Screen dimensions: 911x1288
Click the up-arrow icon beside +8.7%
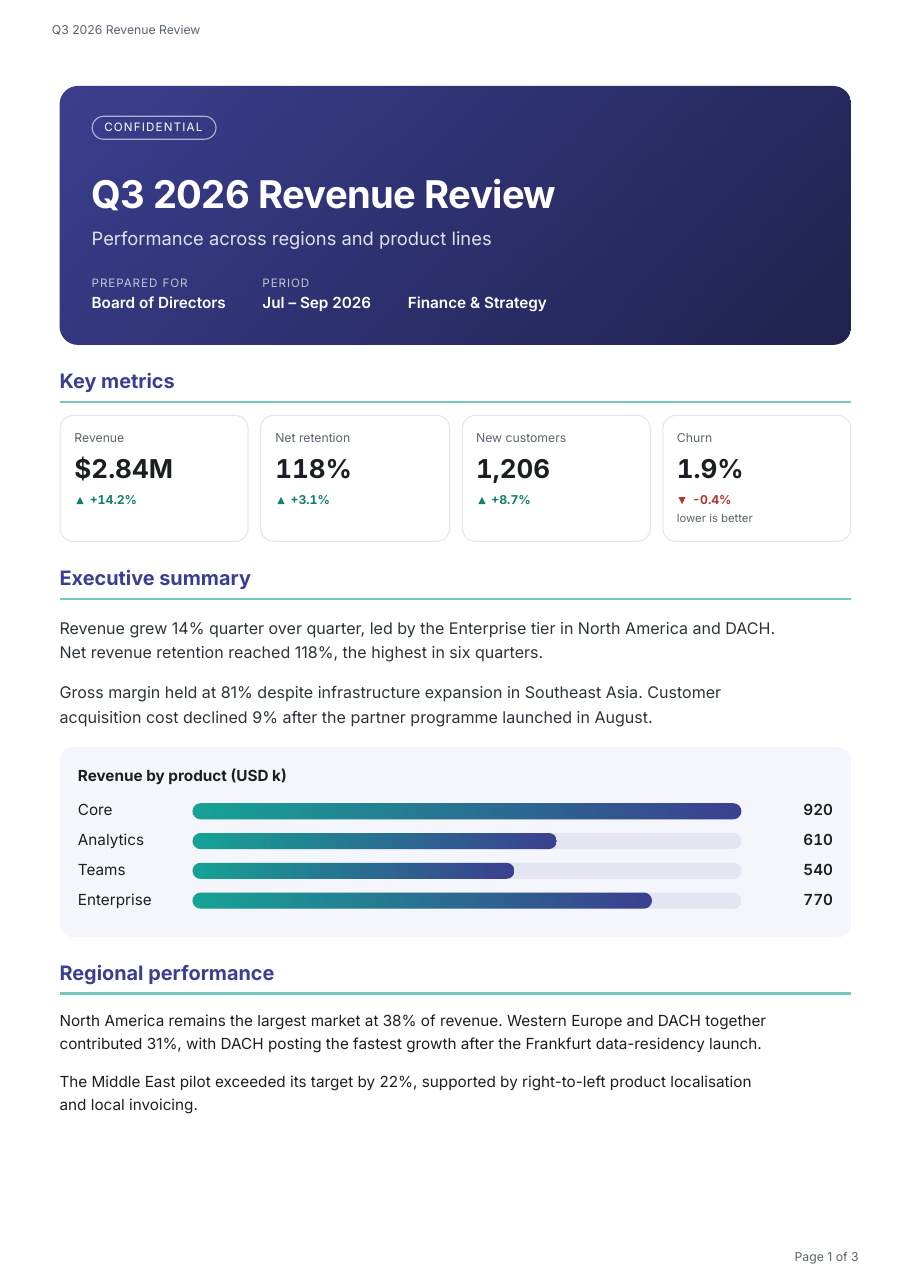pyautogui.click(x=482, y=500)
